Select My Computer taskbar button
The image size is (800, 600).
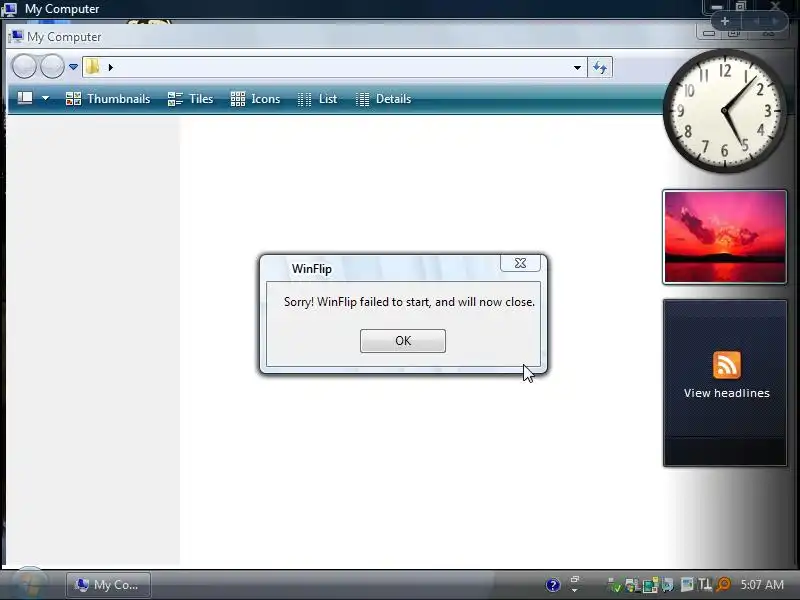click(x=108, y=585)
